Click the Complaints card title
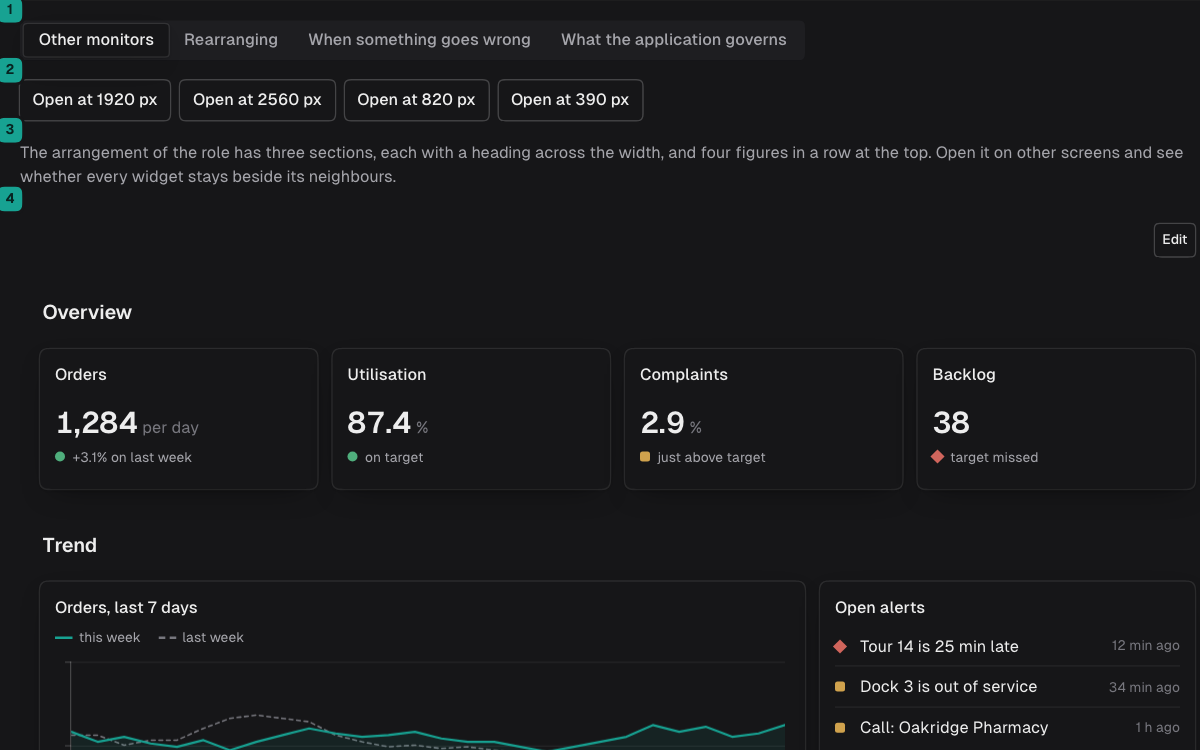This screenshot has height=750, width=1200. pos(684,375)
